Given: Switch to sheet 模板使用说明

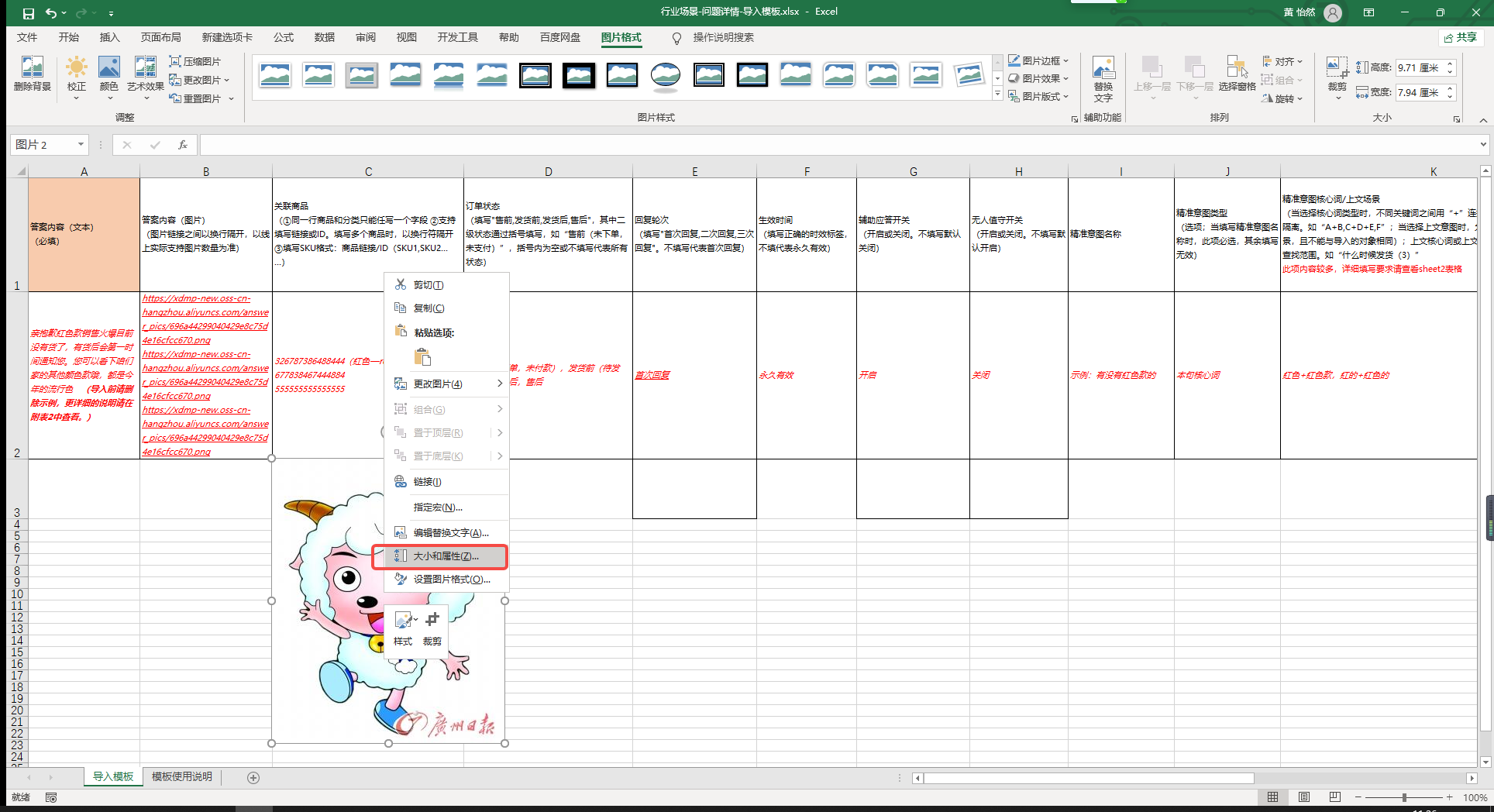Looking at the screenshot, I should point(182,776).
